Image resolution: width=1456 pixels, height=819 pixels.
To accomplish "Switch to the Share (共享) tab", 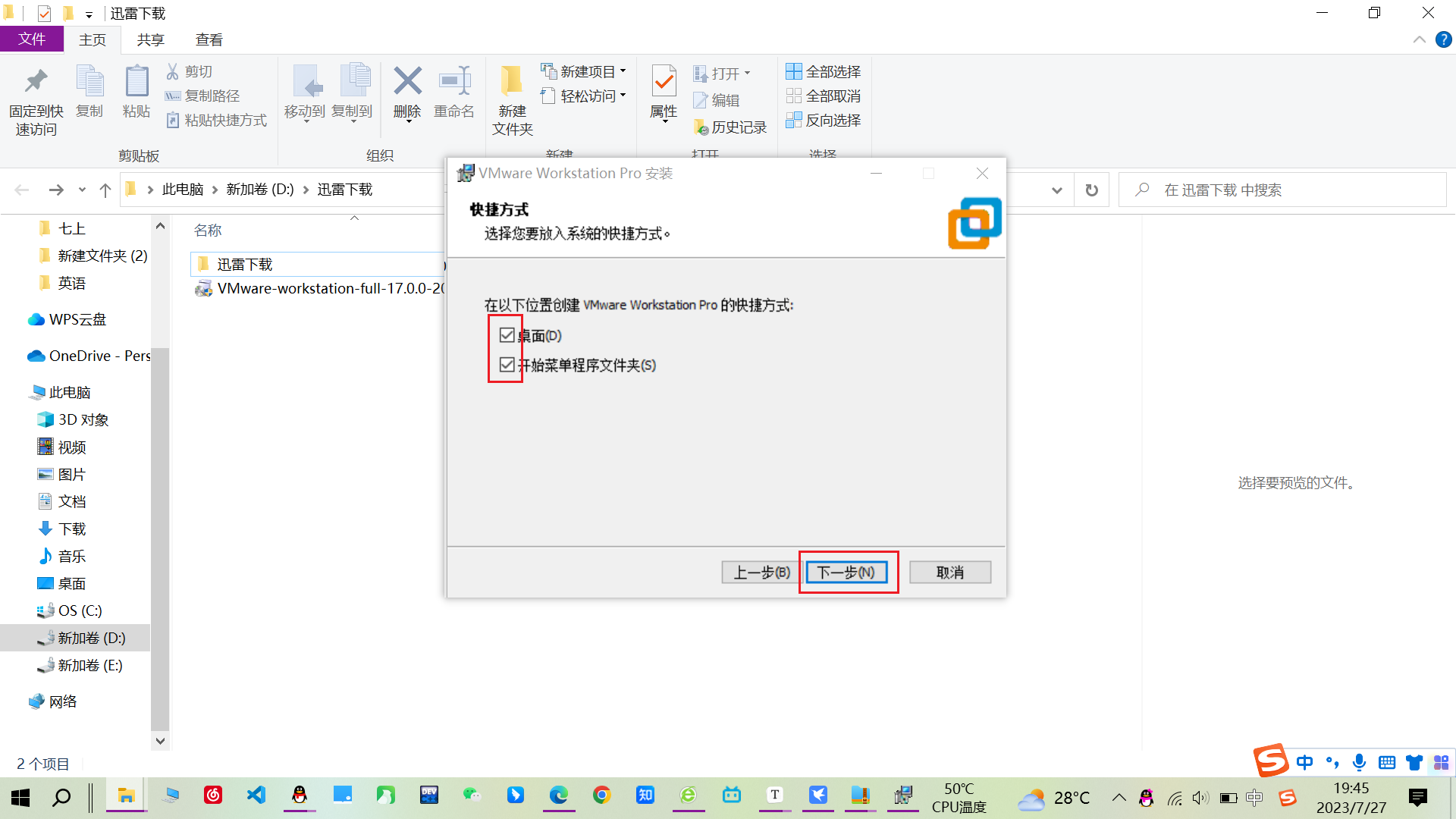I will click(x=150, y=40).
